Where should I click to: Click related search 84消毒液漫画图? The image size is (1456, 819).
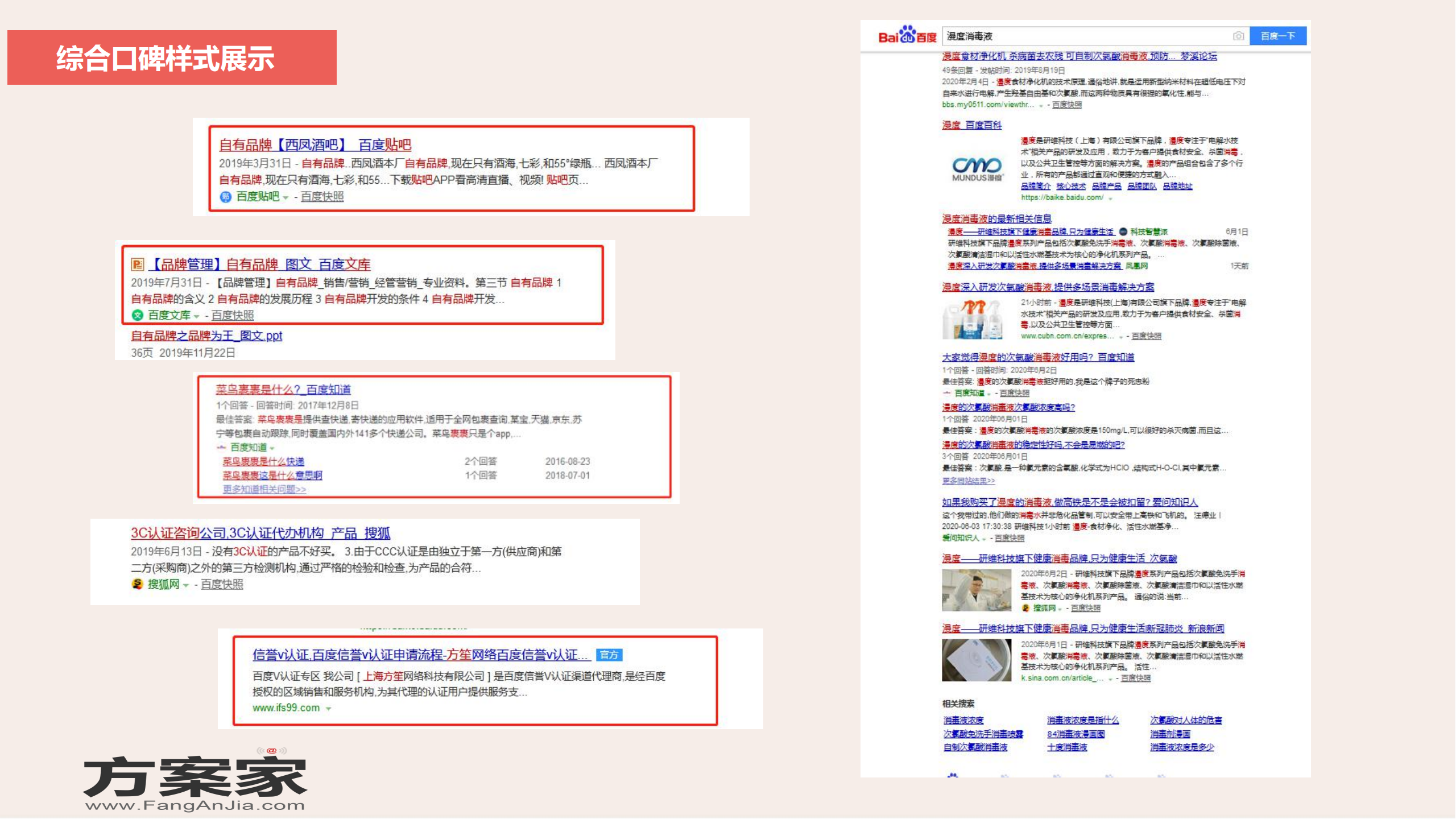(1076, 734)
